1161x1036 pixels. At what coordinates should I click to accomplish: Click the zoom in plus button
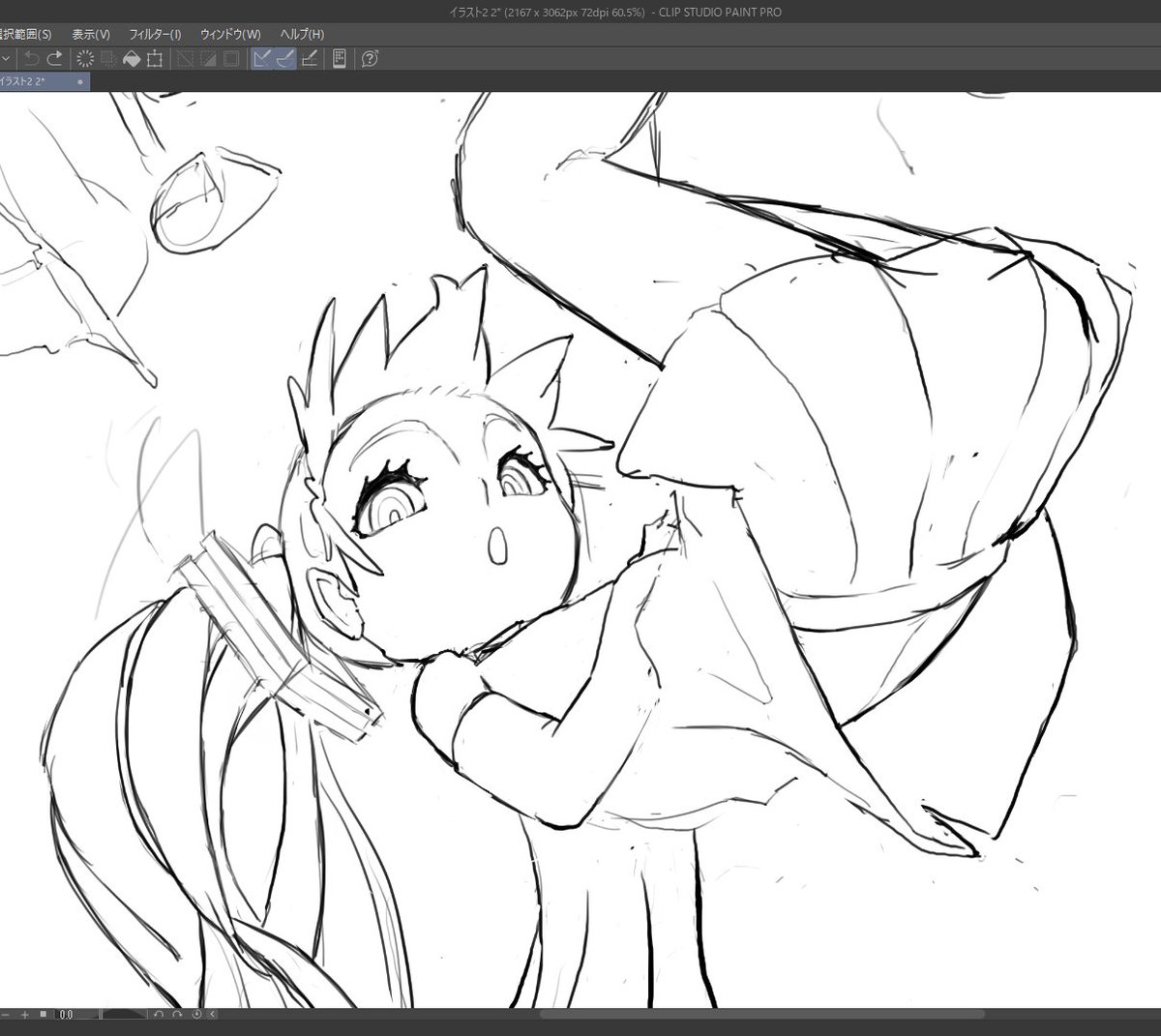[25, 1015]
